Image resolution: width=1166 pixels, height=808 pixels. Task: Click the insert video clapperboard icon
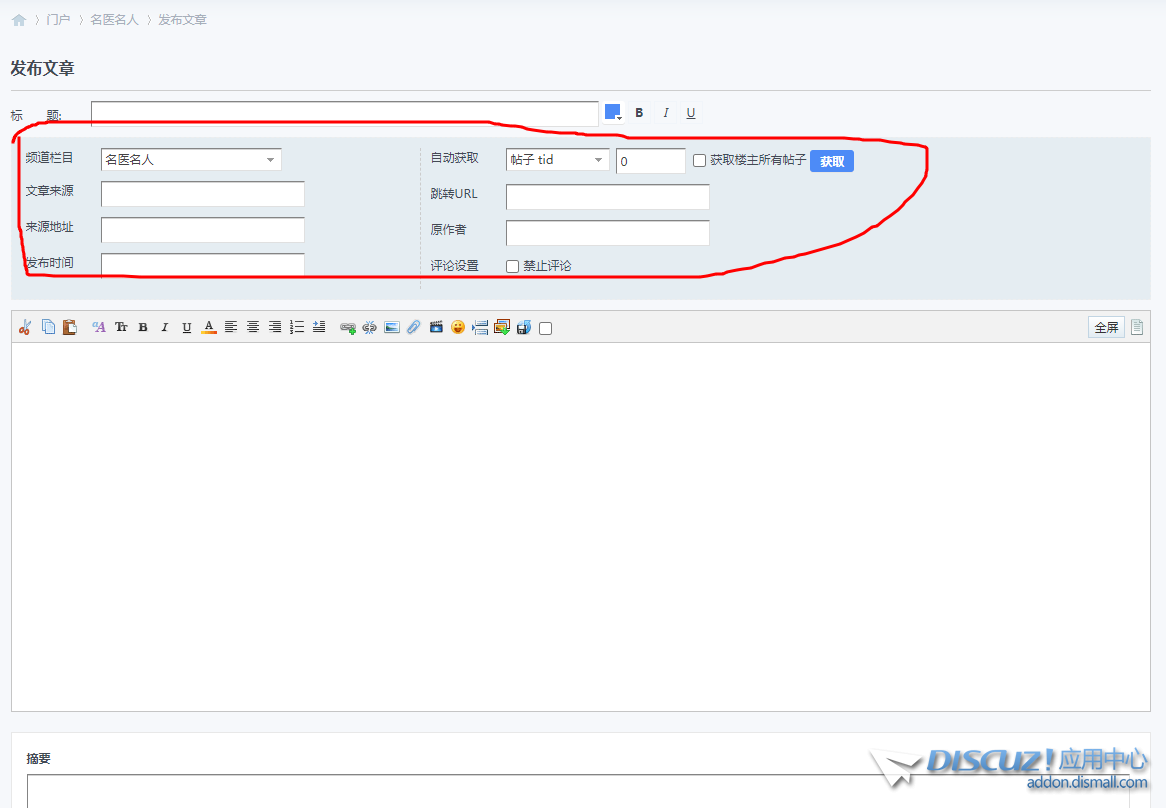[436, 327]
